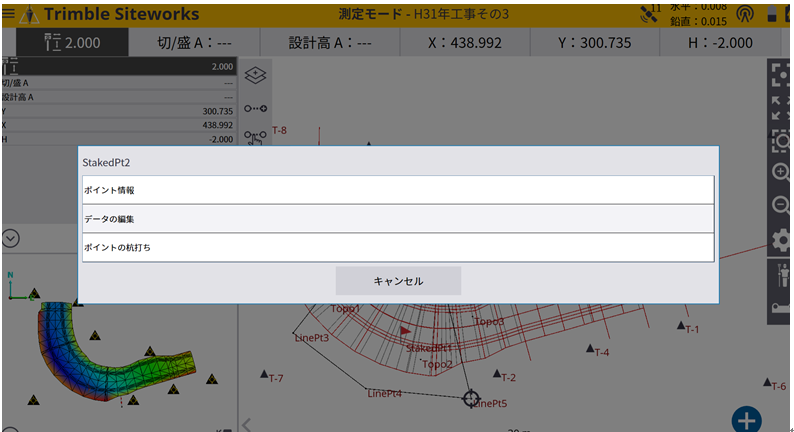Click the zoom extents icon
Image resolution: width=794 pixels, height=432 pixels.
point(779,76)
